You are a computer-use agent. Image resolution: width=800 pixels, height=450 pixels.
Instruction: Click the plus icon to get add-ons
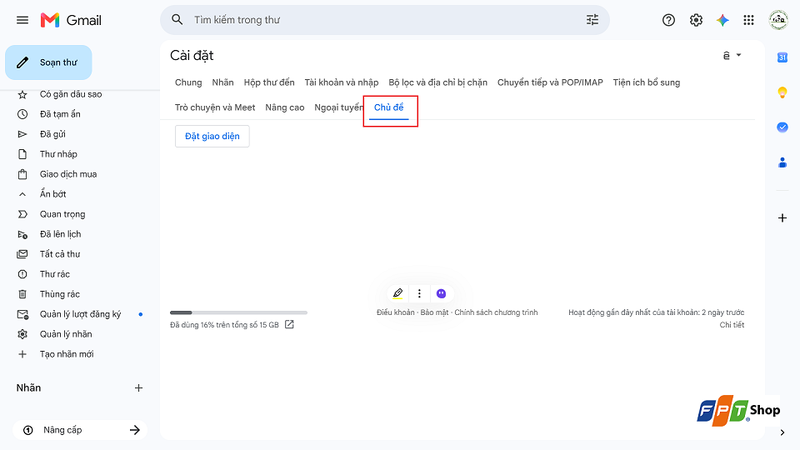(x=782, y=218)
